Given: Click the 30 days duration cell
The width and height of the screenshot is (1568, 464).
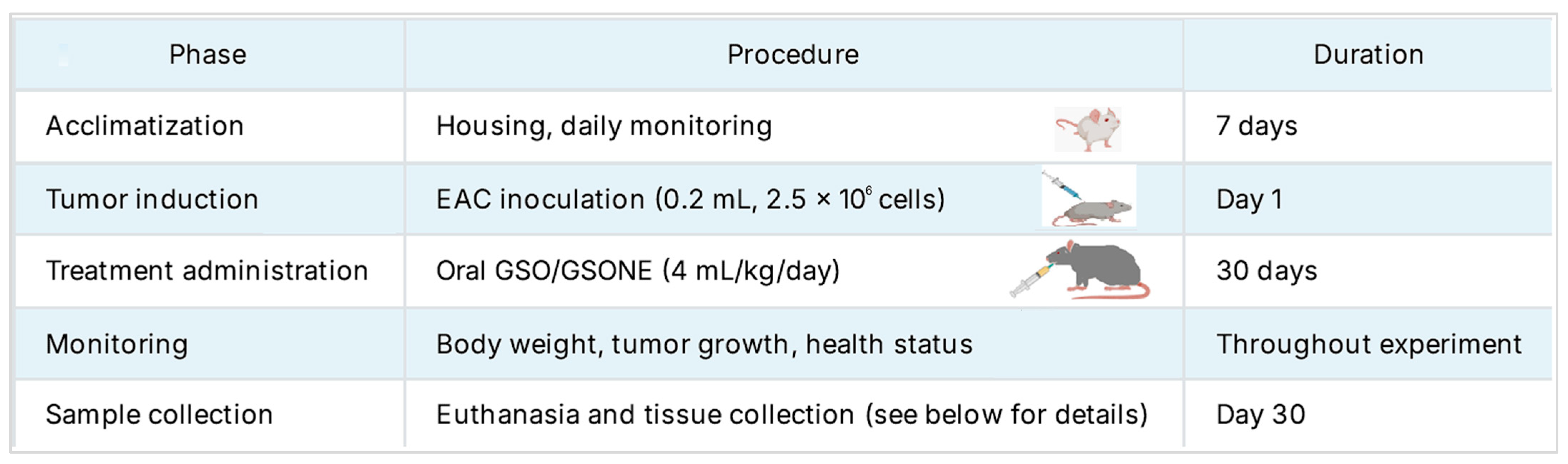Looking at the screenshot, I should click(1267, 270).
